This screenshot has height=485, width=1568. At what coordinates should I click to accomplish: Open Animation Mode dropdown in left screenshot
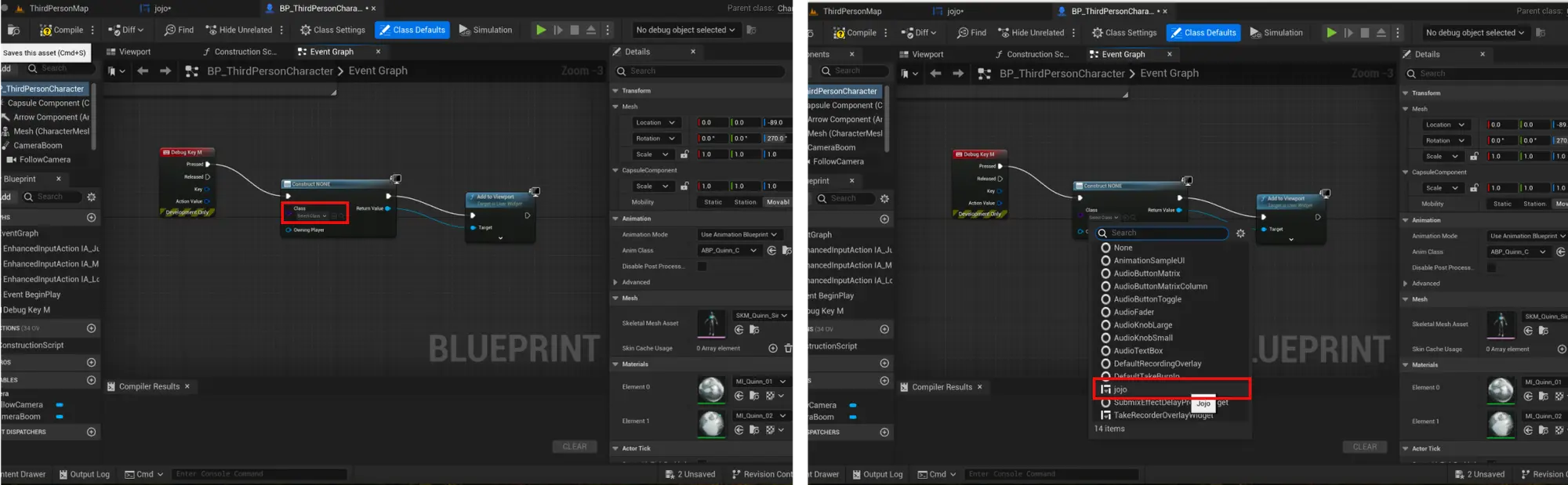739,234
